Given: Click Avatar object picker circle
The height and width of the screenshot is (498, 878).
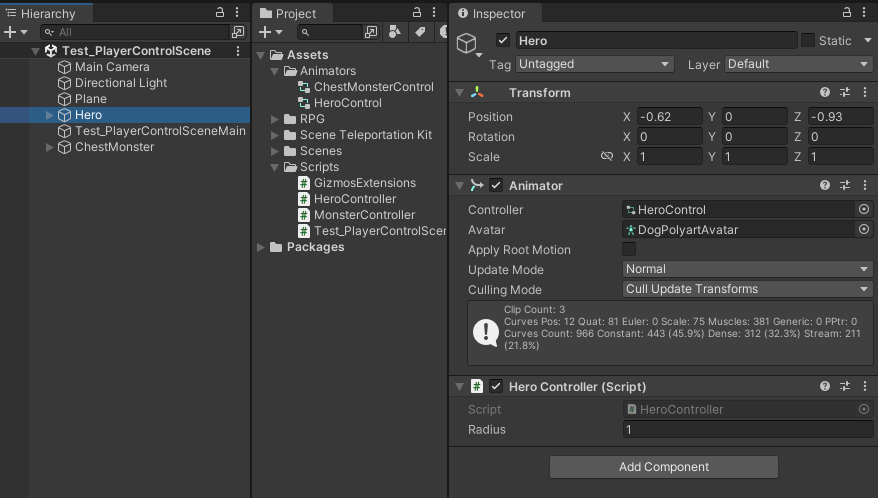Looking at the screenshot, I should point(864,229).
